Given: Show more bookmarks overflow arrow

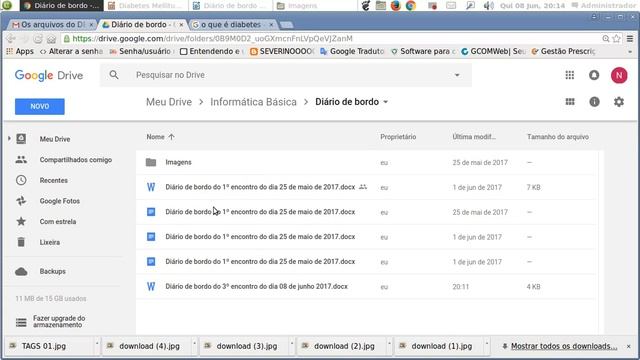Looking at the screenshot, I should (x=630, y=52).
